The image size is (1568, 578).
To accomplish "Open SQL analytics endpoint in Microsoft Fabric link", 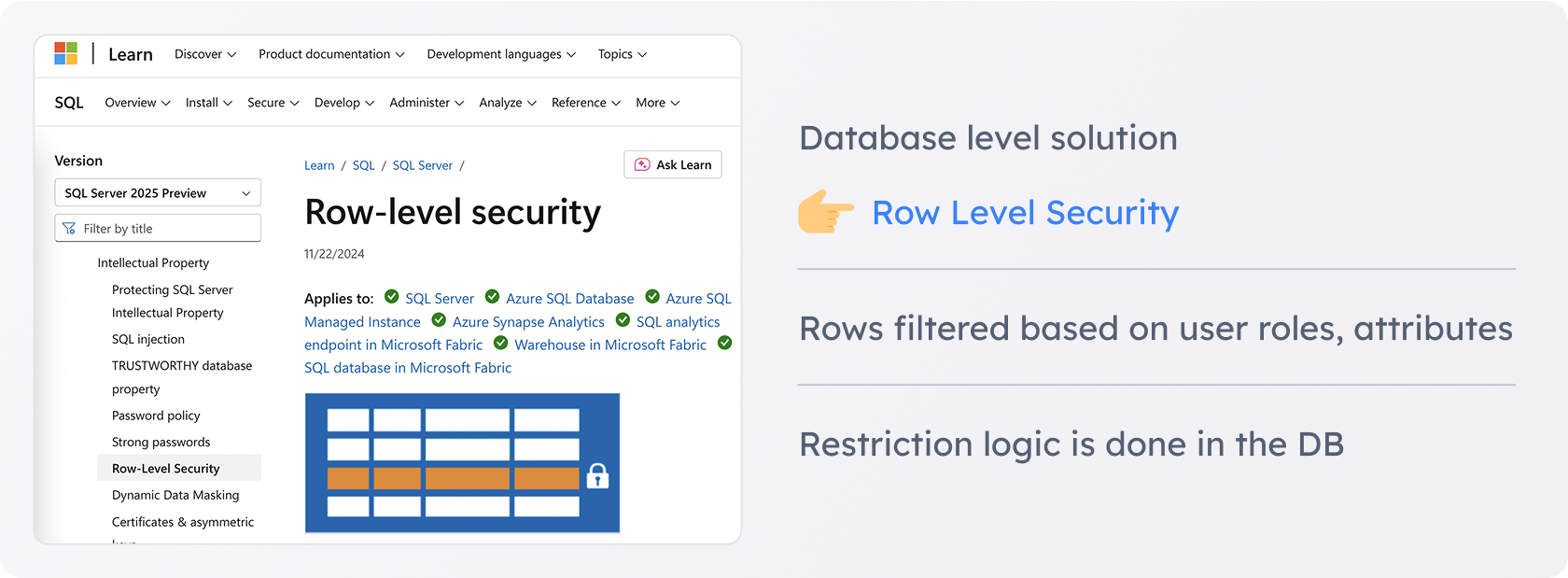I will click(x=393, y=345).
